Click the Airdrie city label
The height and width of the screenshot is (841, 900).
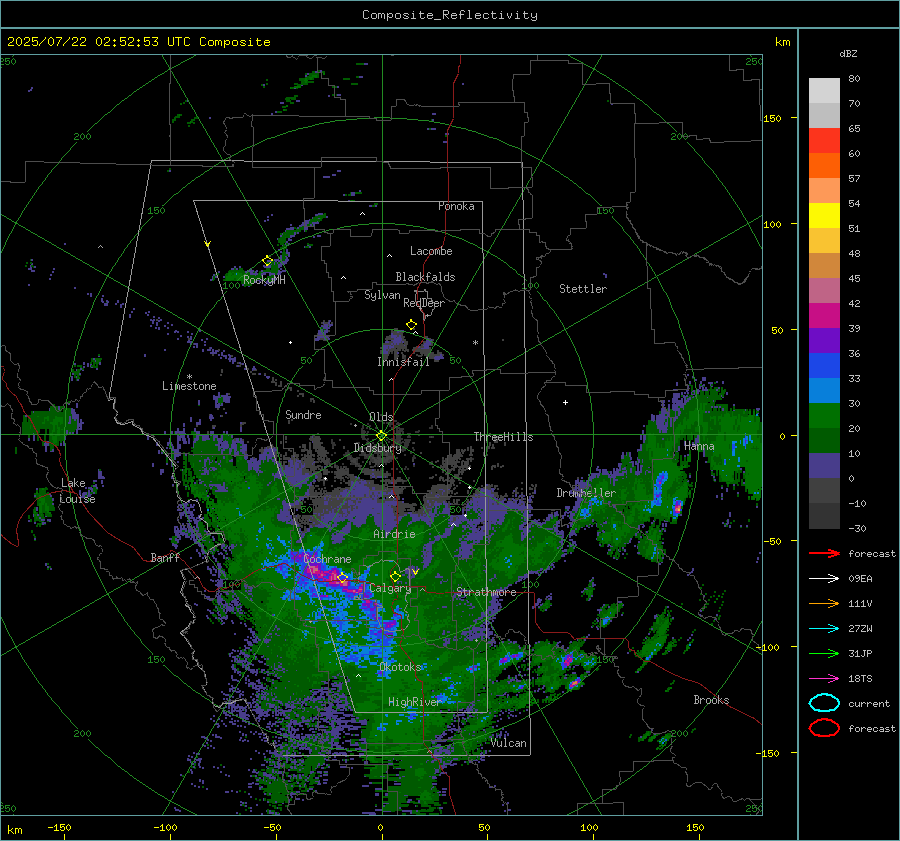click(x=394, y=534)
